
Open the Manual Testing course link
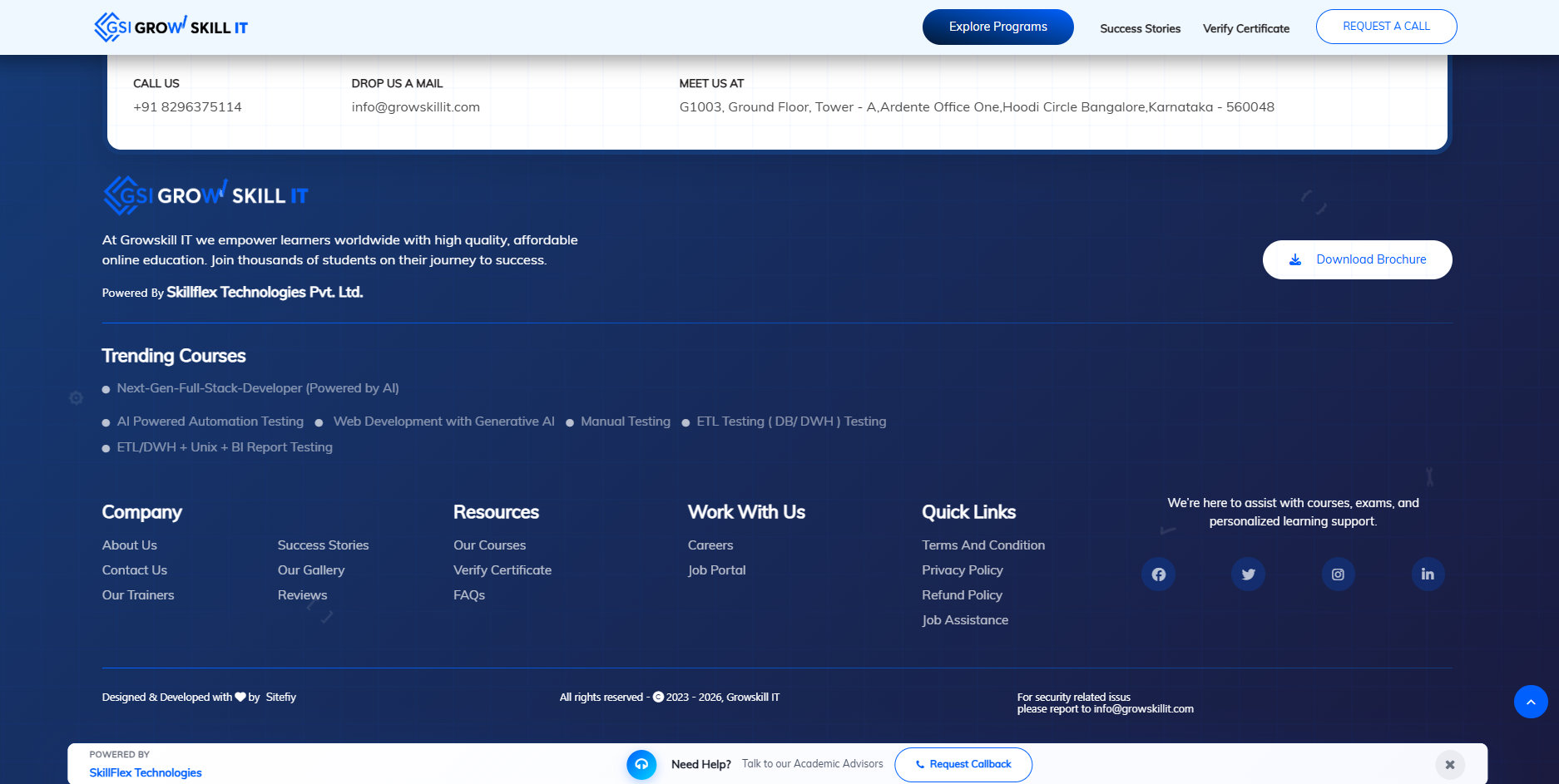(625, 422)
